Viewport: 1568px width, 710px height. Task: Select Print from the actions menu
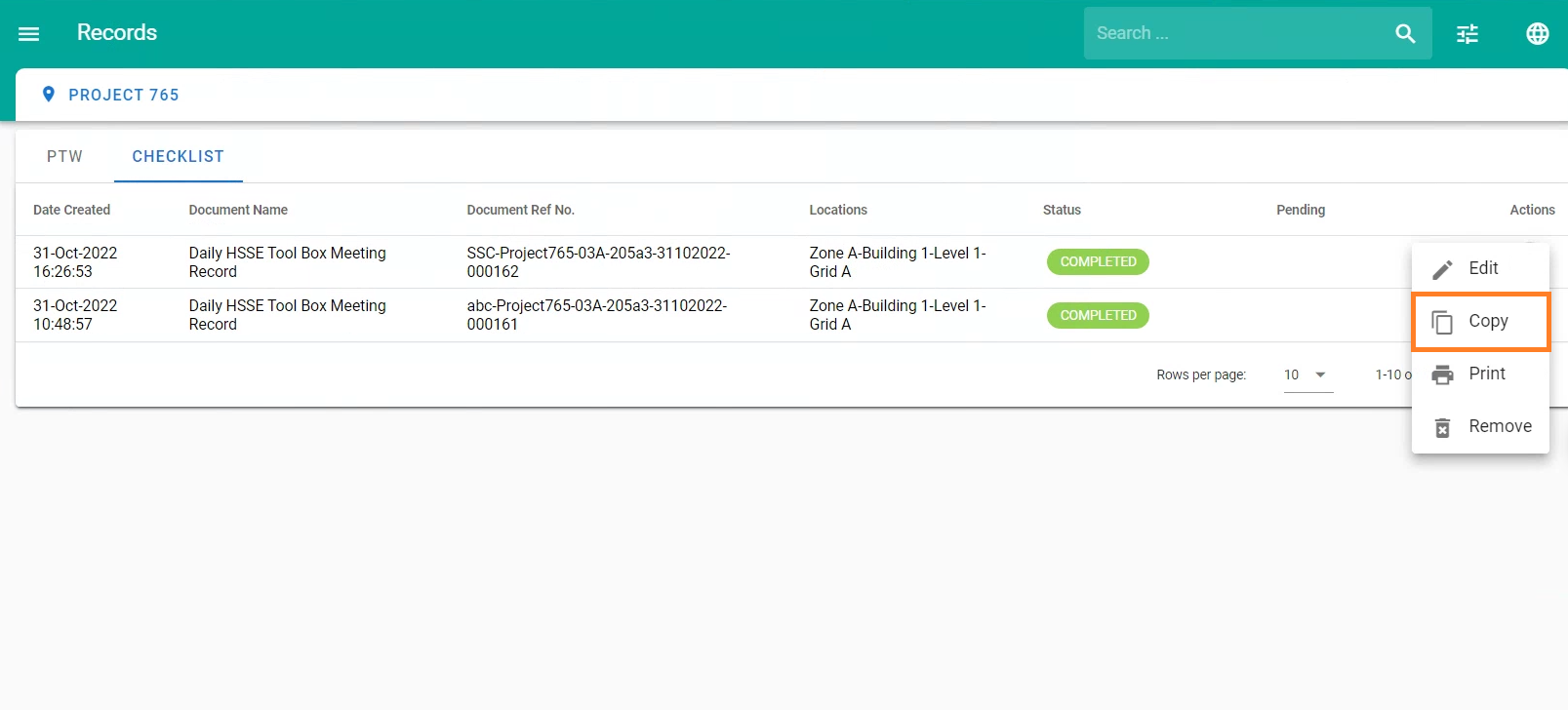[1480, 374]
